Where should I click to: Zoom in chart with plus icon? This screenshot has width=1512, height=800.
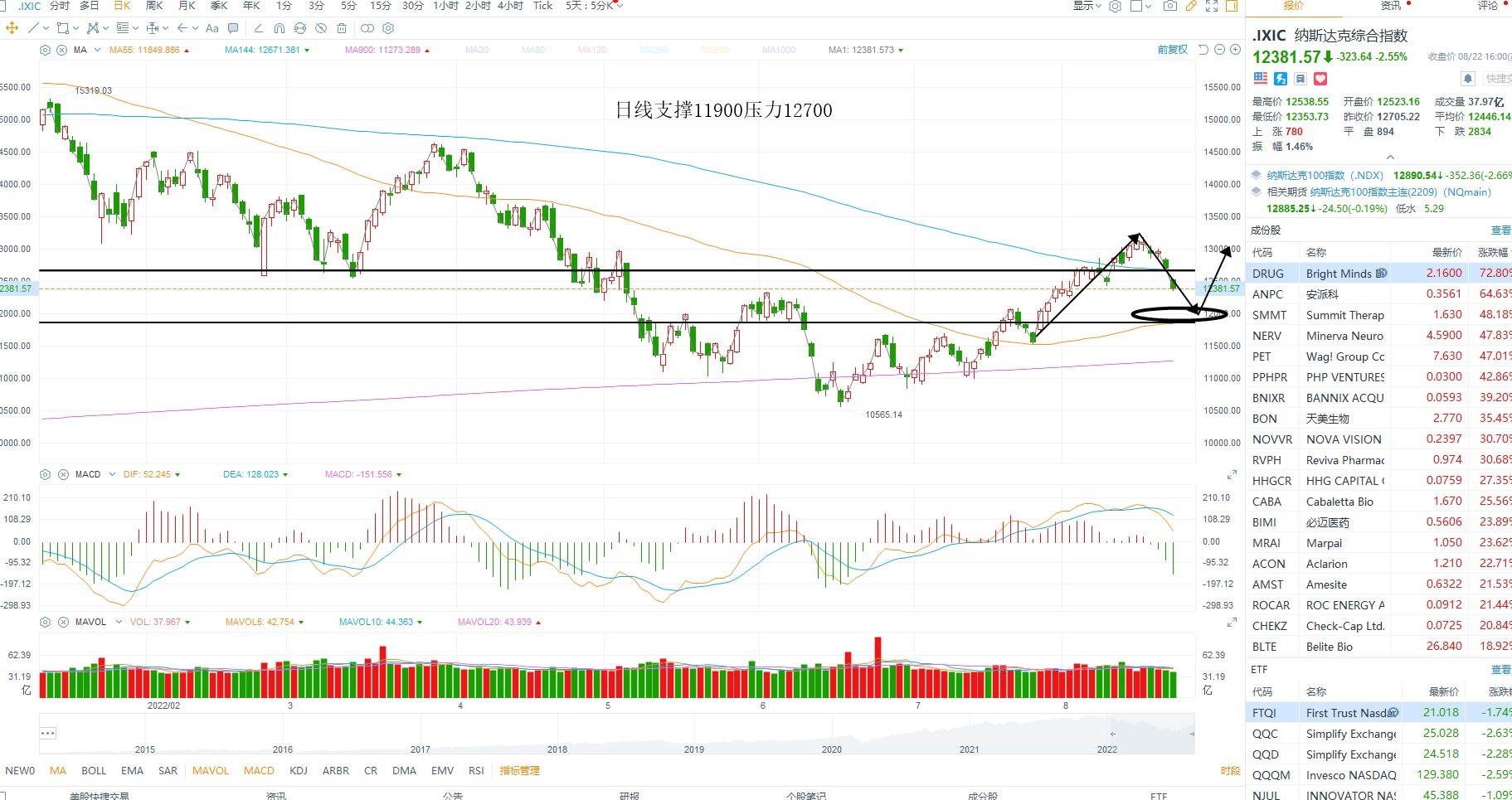[1235, 50]
